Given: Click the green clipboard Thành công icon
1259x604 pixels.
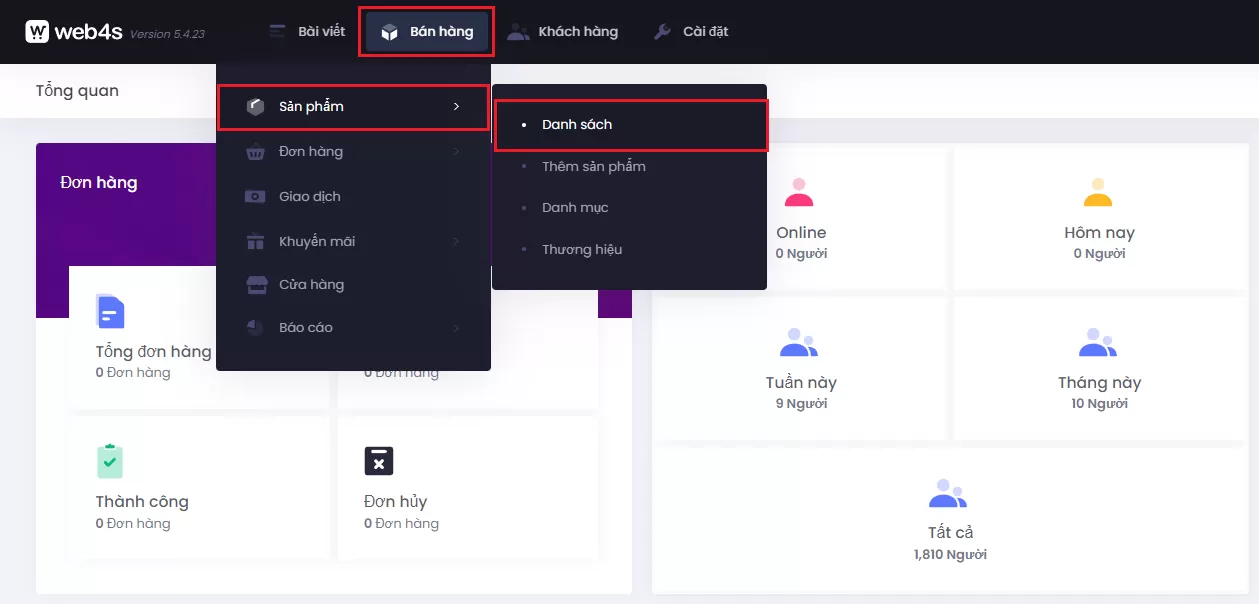Looking at the screenshot, I should [x=110, y=461].
